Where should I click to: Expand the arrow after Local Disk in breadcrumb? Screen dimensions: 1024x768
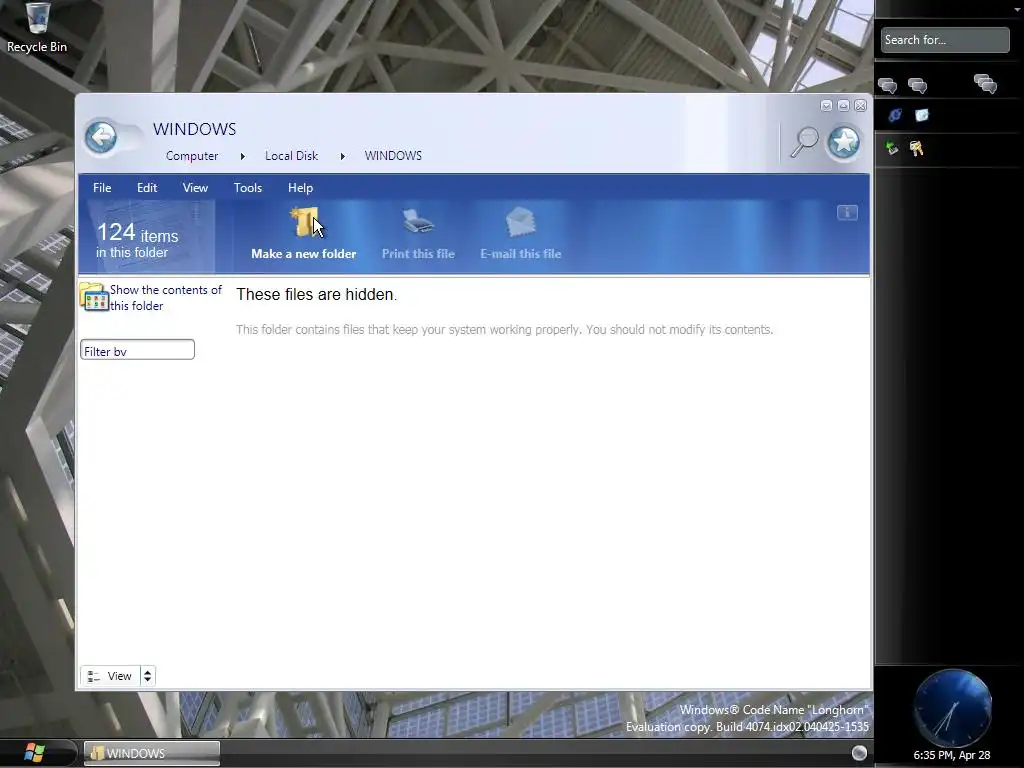pyautogui.click(x=342, y=156)
